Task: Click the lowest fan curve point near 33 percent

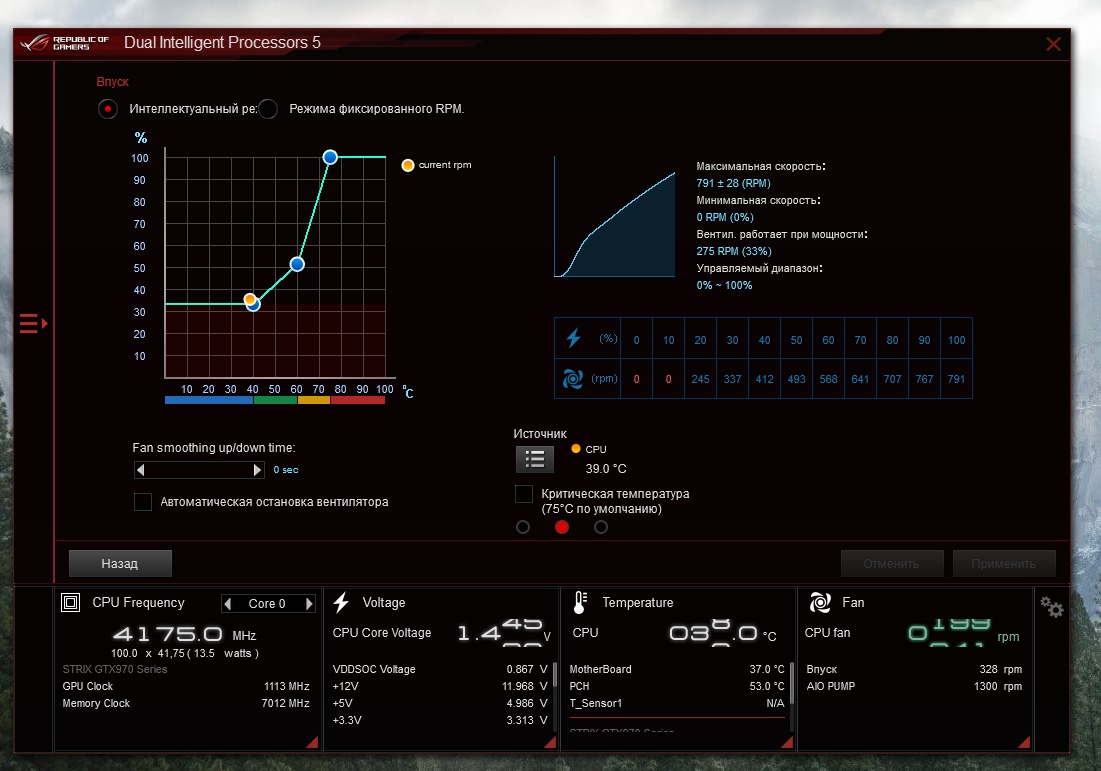Action: (254, 304)
